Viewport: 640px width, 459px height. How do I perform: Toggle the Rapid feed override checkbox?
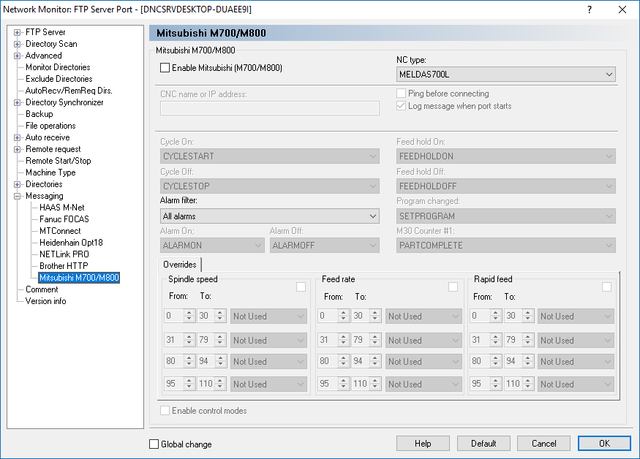click(607, 287)
